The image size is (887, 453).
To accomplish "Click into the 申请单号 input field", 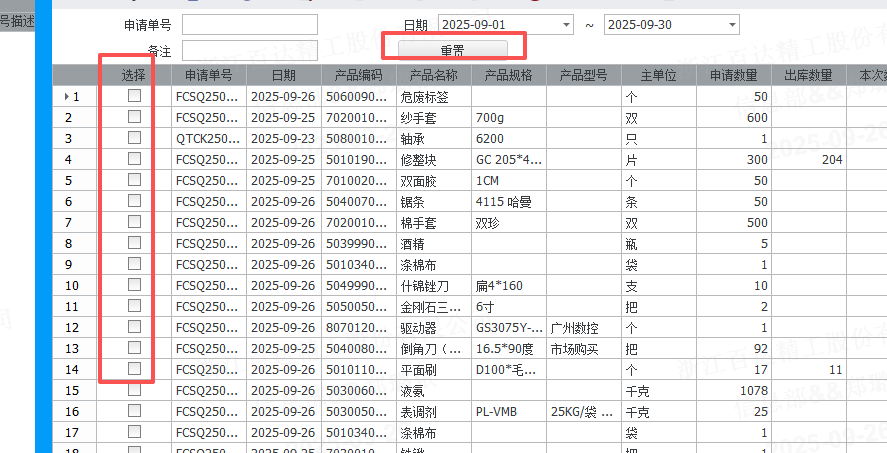I will pyautogui.click(x=250, y=25).
